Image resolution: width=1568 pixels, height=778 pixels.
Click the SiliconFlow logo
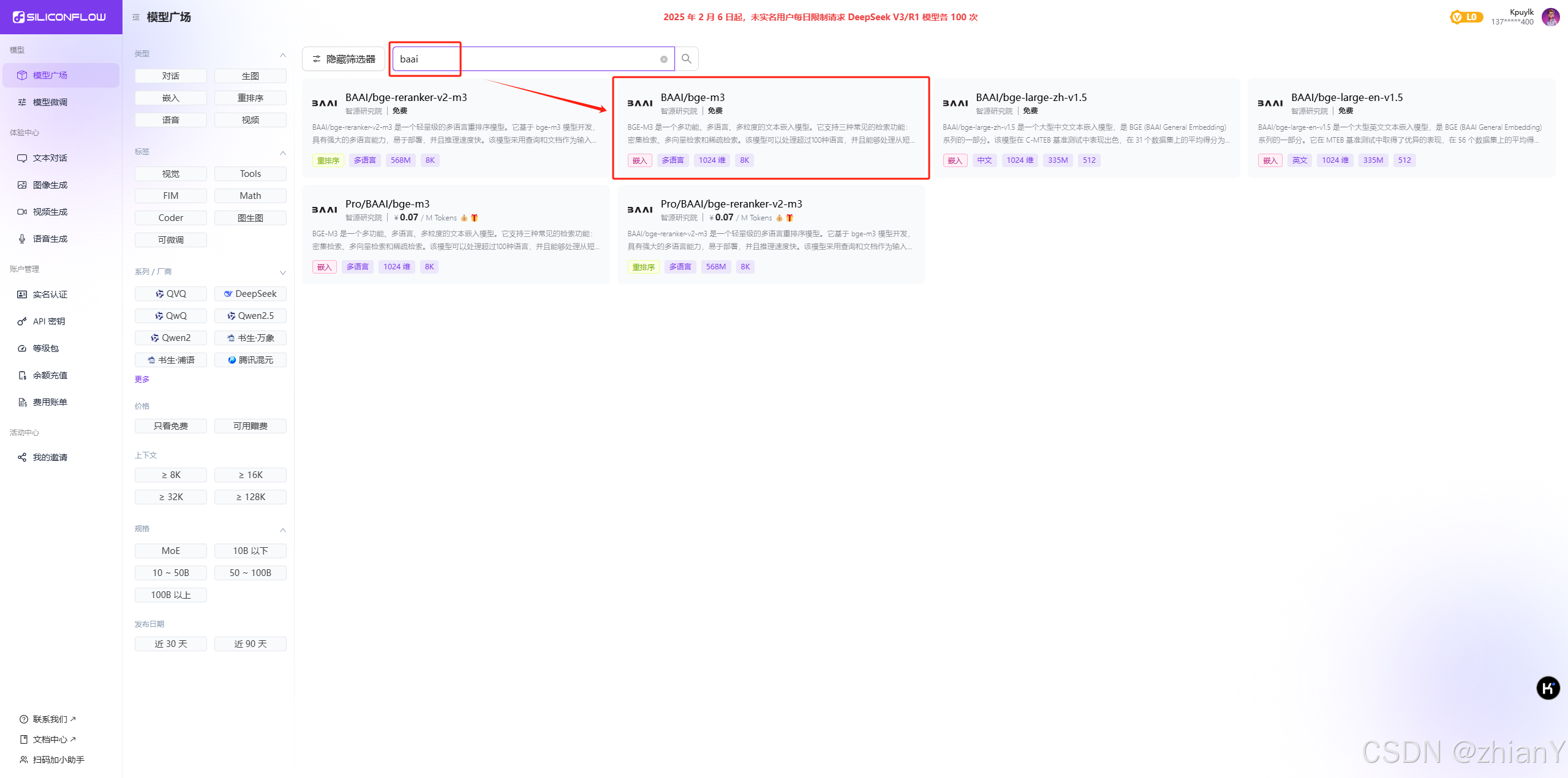[60, 17]
